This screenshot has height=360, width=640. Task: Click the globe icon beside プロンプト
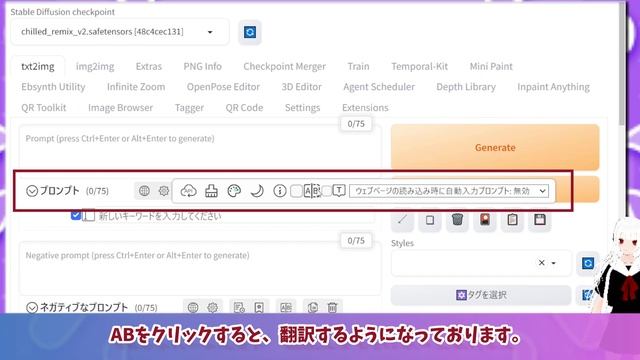coord(144,191)
